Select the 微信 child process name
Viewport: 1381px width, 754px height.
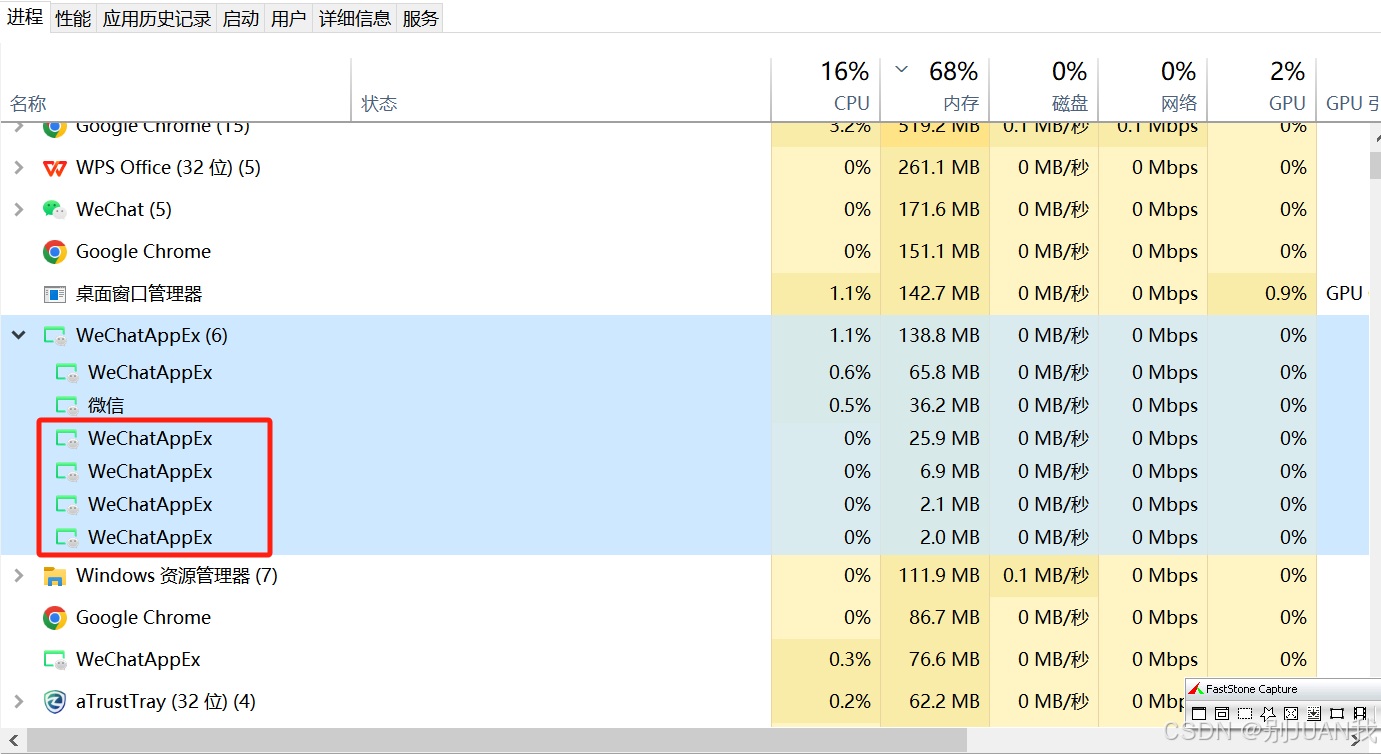[x=106, y=406]
